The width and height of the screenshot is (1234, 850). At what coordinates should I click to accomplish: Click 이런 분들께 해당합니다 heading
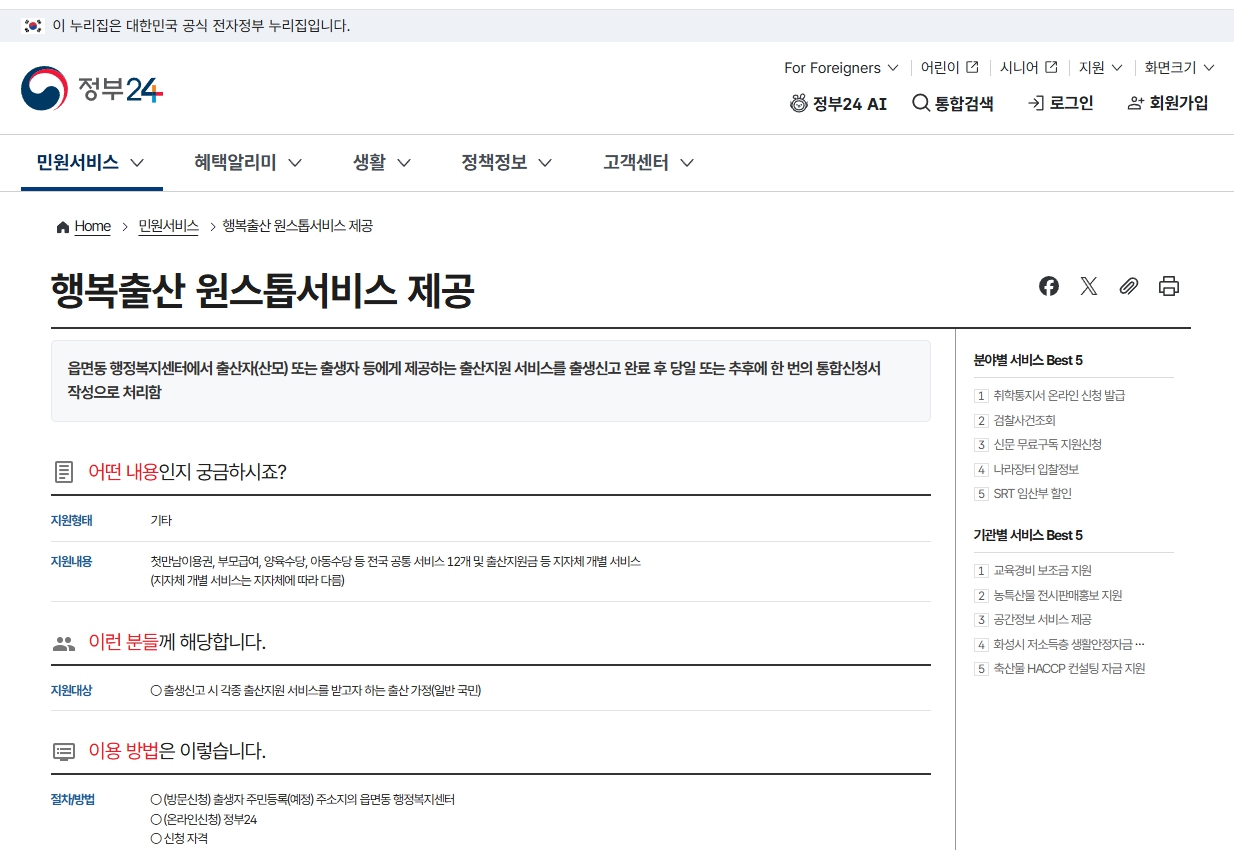177,642
